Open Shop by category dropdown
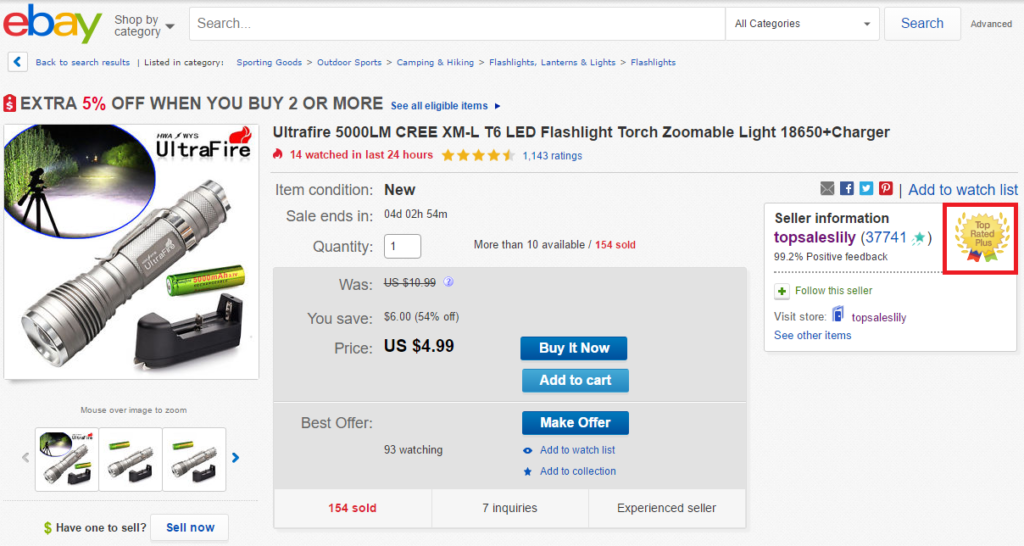The image size is (1024, 546). [x=144, y=25]
